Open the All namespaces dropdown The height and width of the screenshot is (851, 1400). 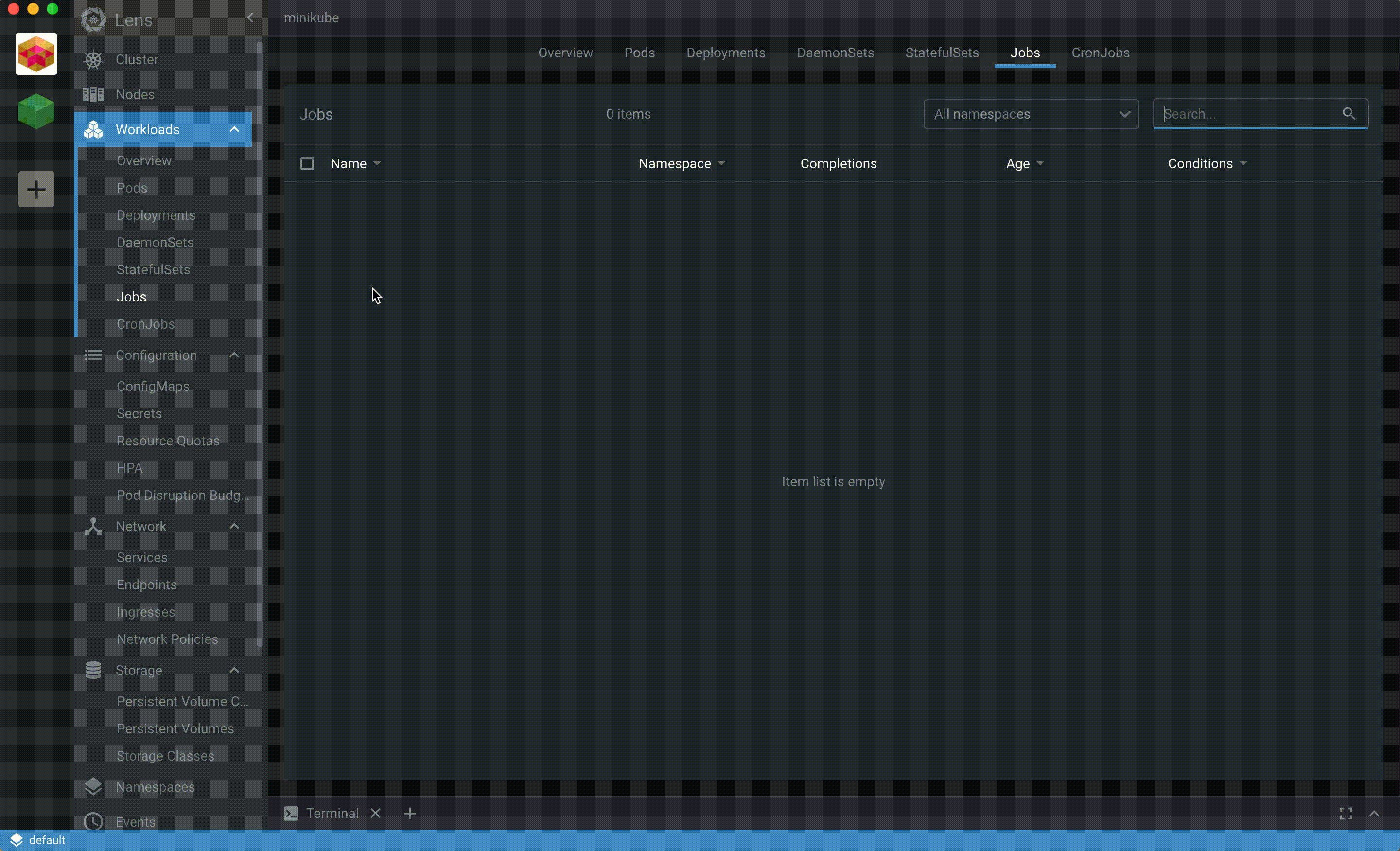click(1031, 114)
